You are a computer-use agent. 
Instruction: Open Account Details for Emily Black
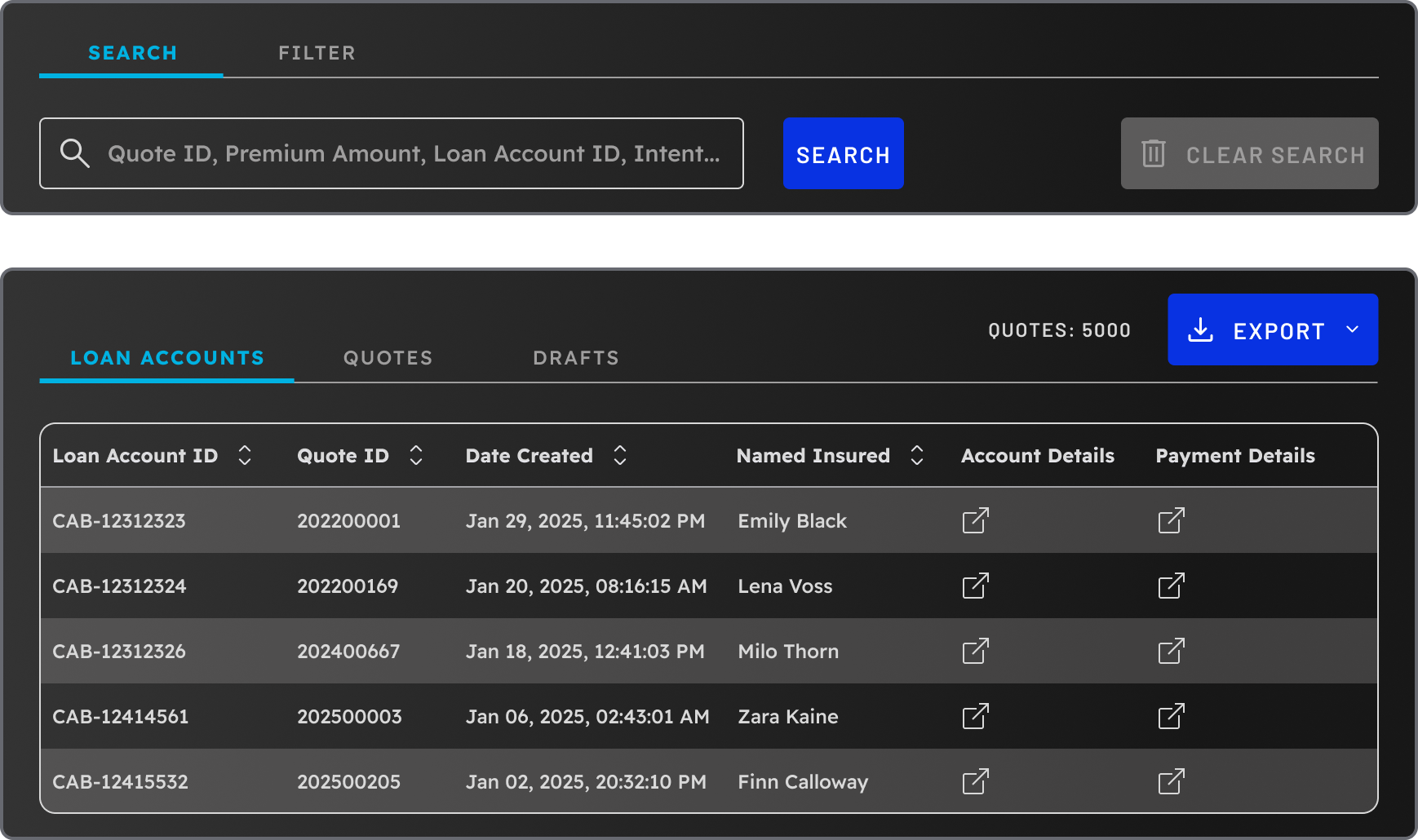[976, 520]
